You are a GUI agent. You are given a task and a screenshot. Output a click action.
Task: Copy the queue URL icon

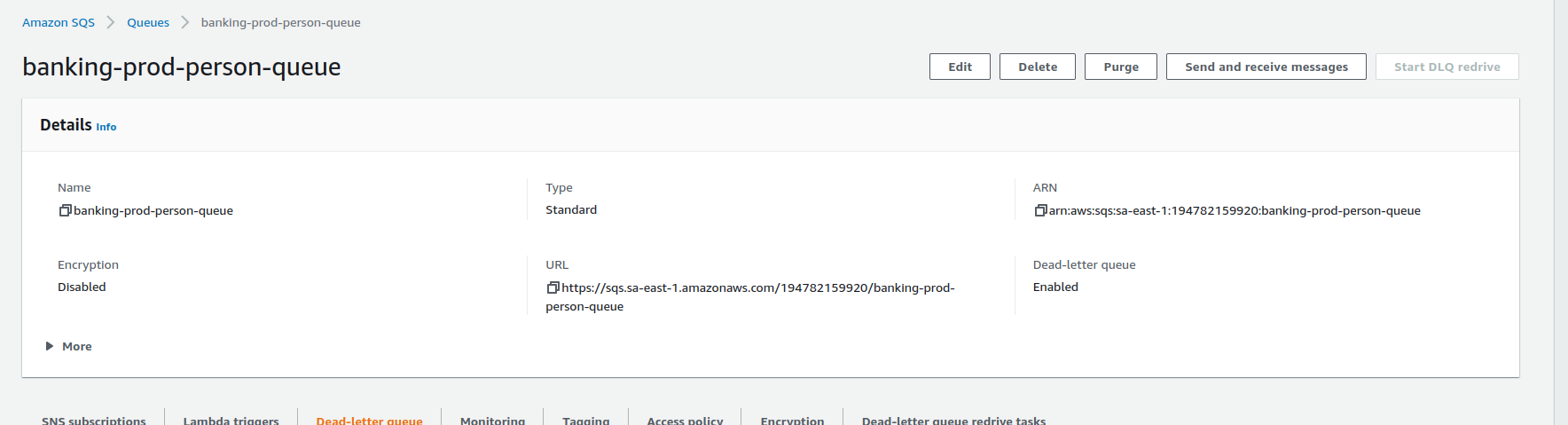coord(553,288)
